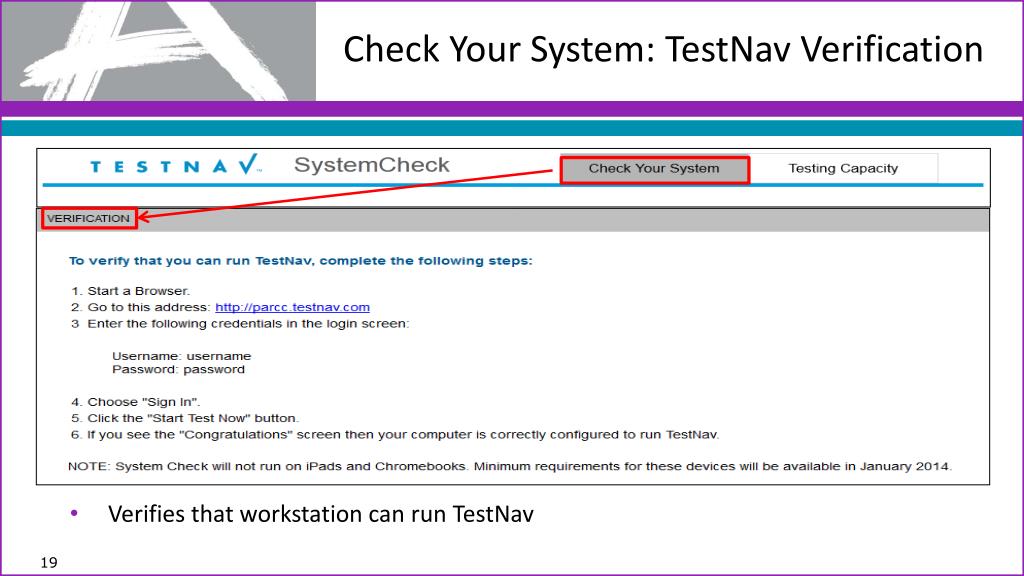Click step 5 'Click the "Start Test Now" button.'

(185, 418)
